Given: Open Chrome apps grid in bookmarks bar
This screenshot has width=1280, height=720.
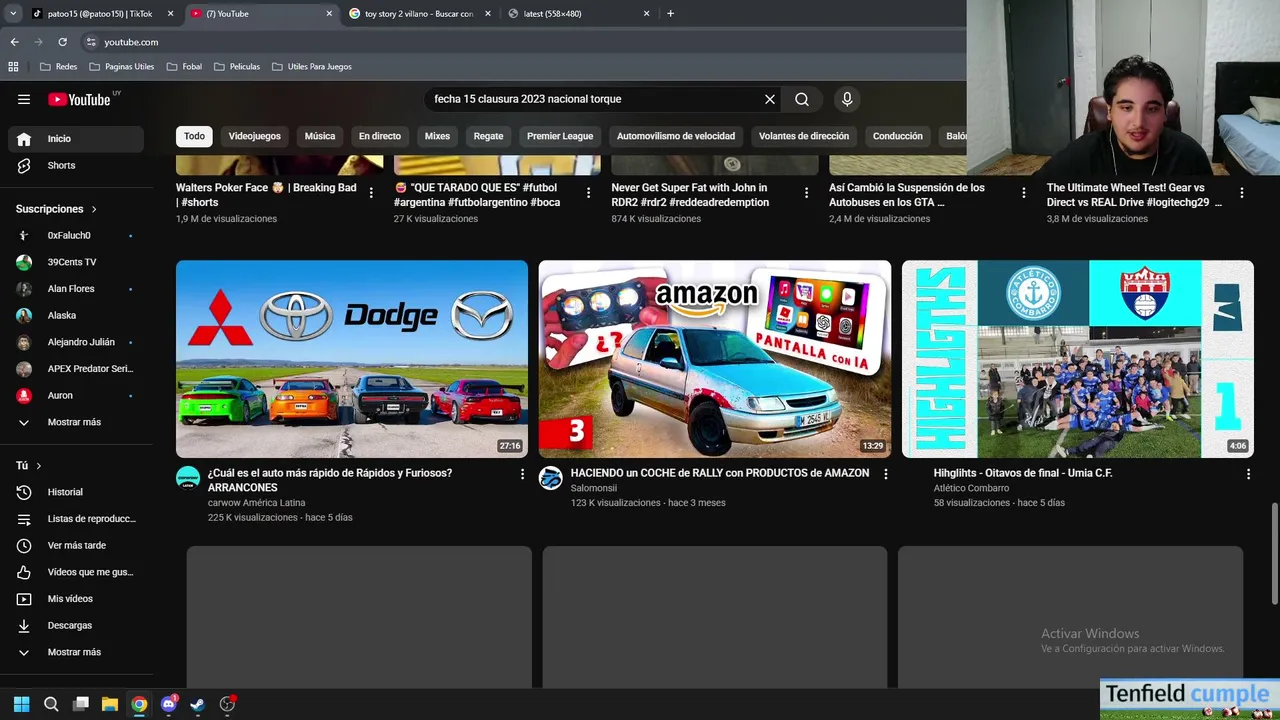Looking at the screenshot, I should [x=13, y=67].
